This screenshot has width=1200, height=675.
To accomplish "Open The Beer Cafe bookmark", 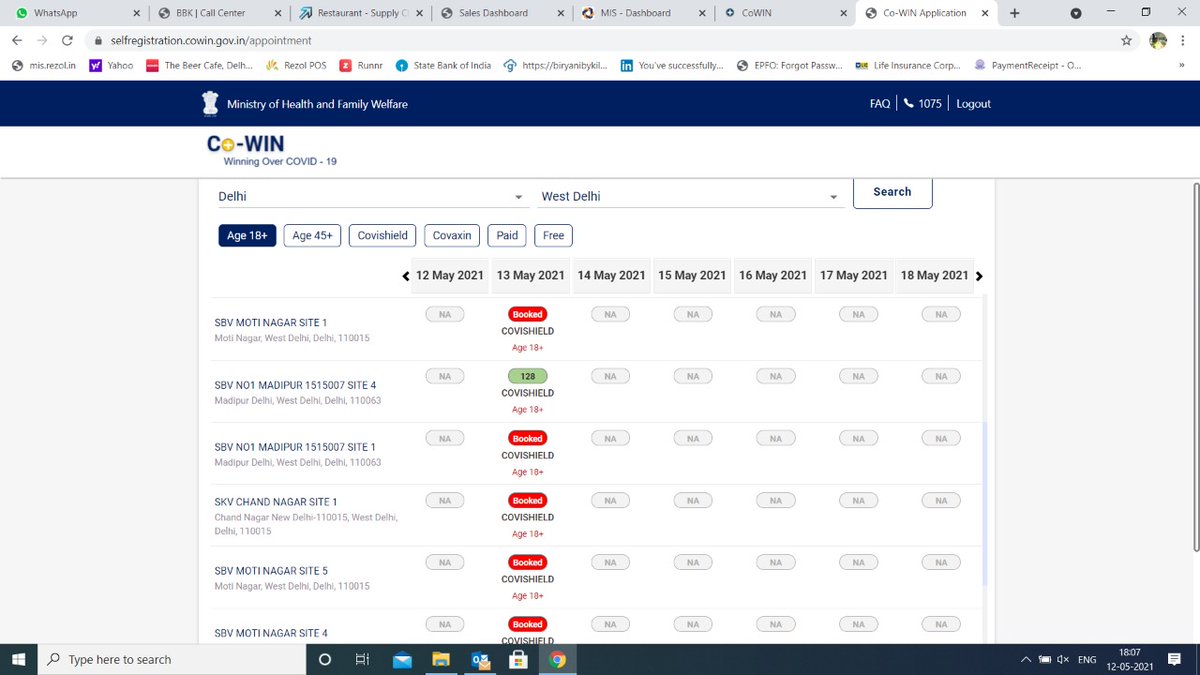I will (x=199, y=66).
